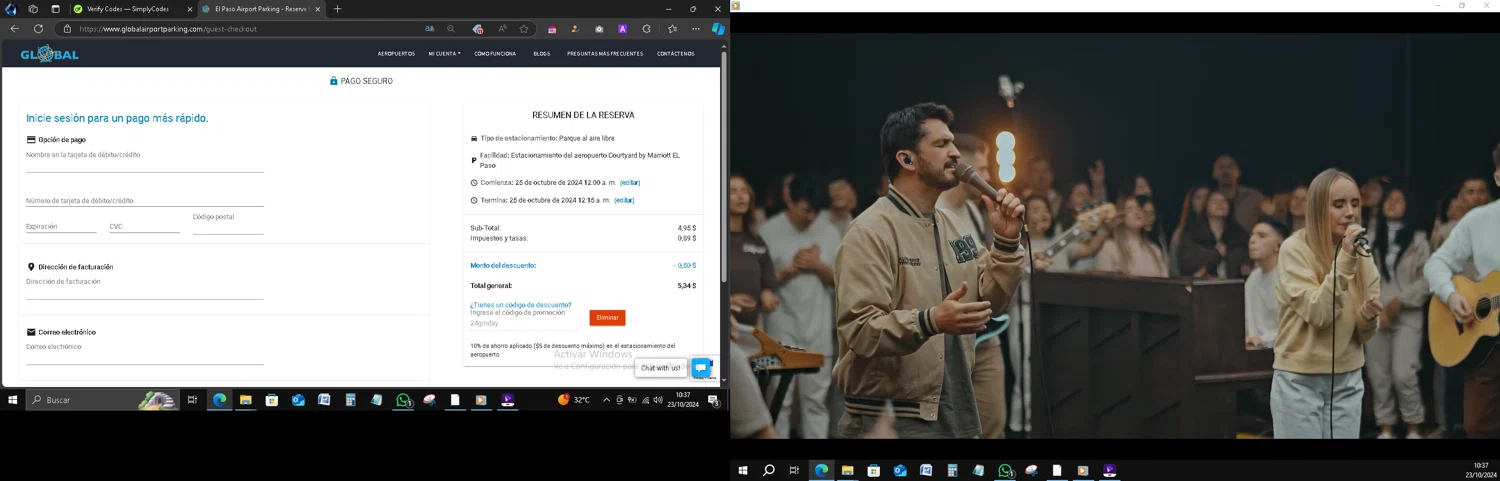Switch to the Verify Codes tab
Viewport: 1500px width, 481px height.
(x=128, y=9)
